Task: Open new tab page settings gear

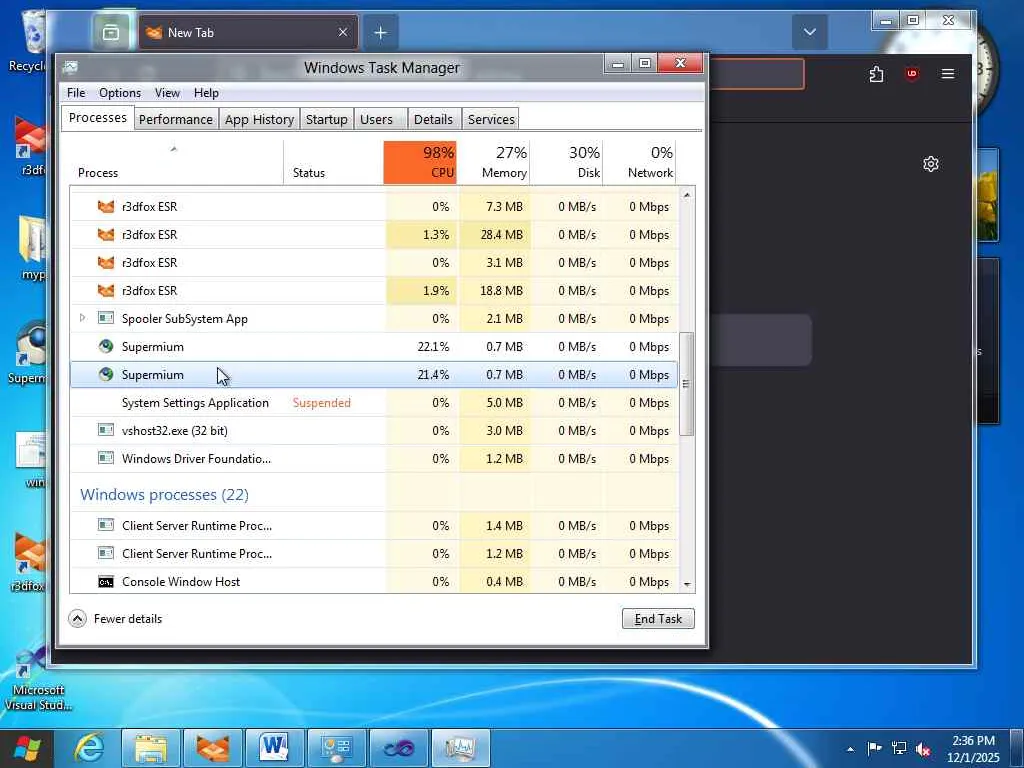Action: 931,164
